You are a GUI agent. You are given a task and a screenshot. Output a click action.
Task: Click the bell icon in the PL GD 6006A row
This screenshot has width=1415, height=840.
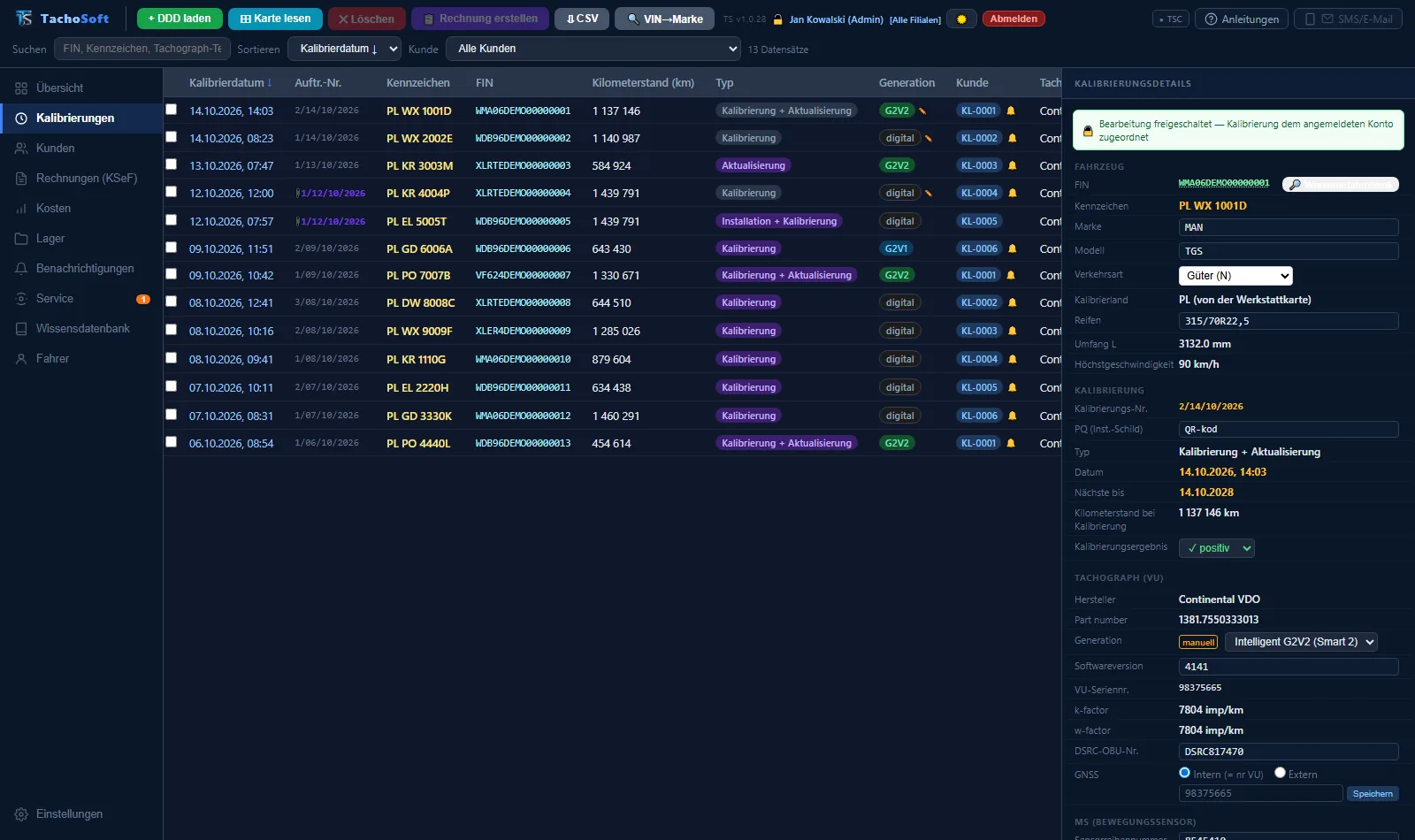click(1013, 248)
